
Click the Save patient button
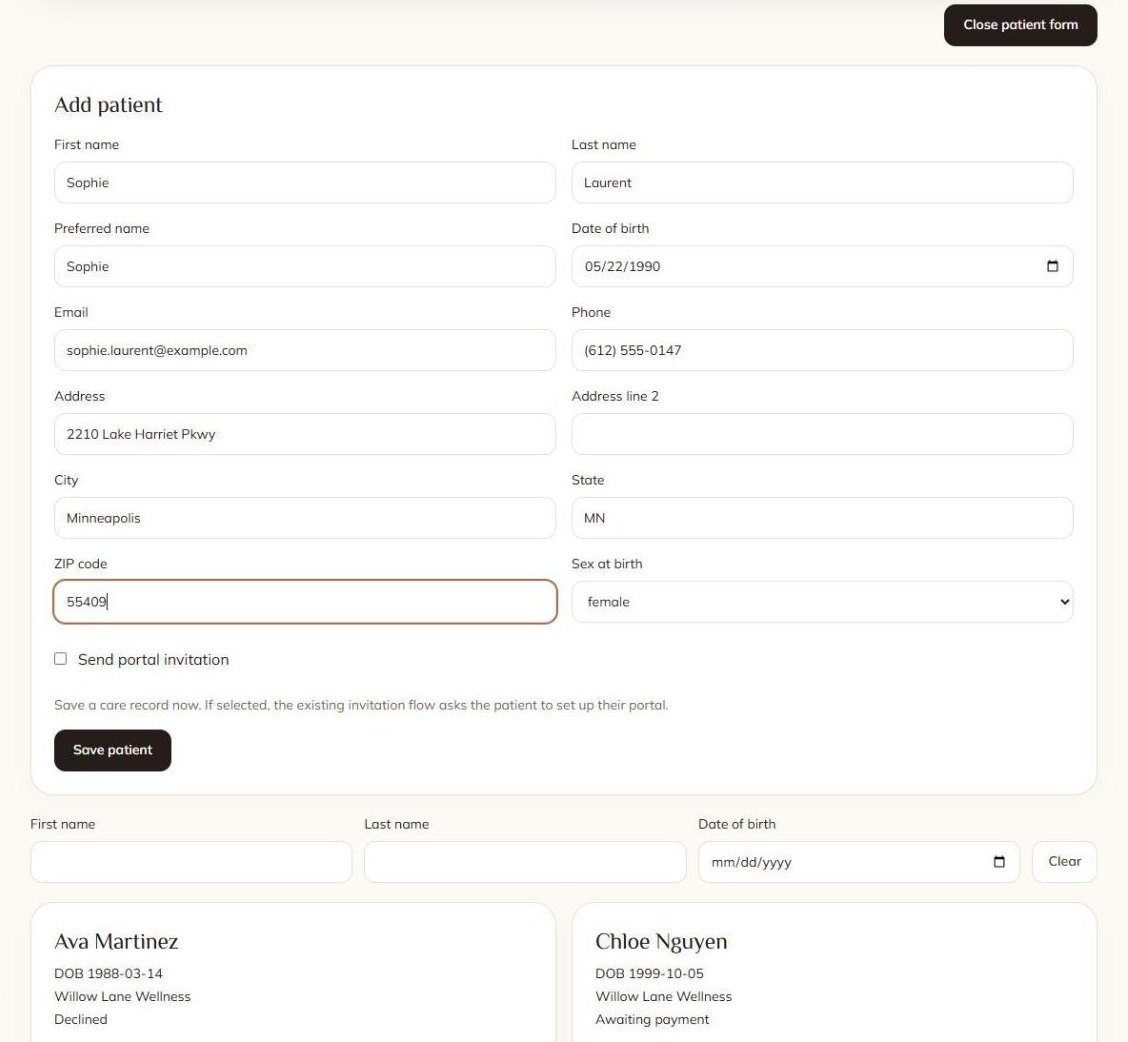click(x=112, y=750)
